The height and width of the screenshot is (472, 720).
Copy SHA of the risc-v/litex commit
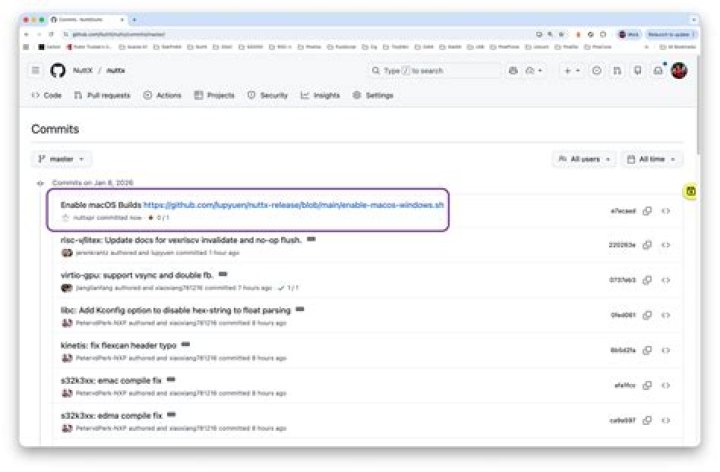coord(647,245)
